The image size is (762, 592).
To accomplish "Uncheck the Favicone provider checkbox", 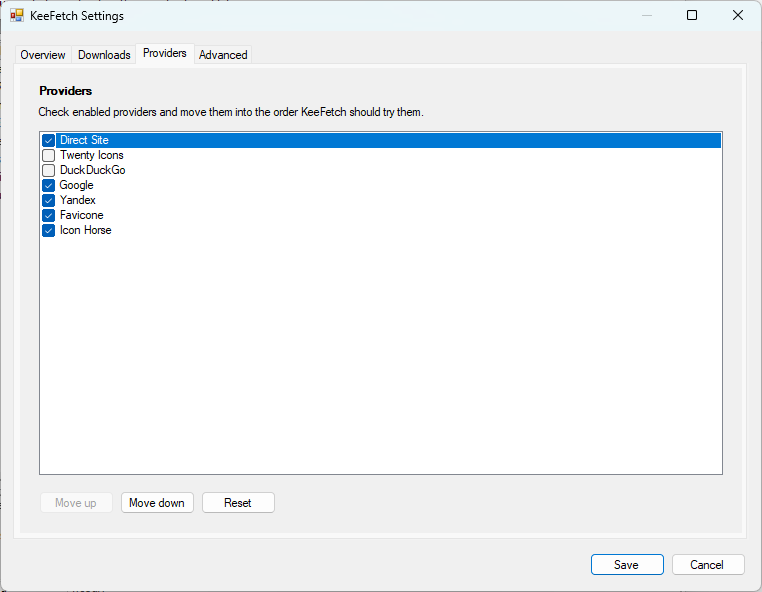I will 48,215.
